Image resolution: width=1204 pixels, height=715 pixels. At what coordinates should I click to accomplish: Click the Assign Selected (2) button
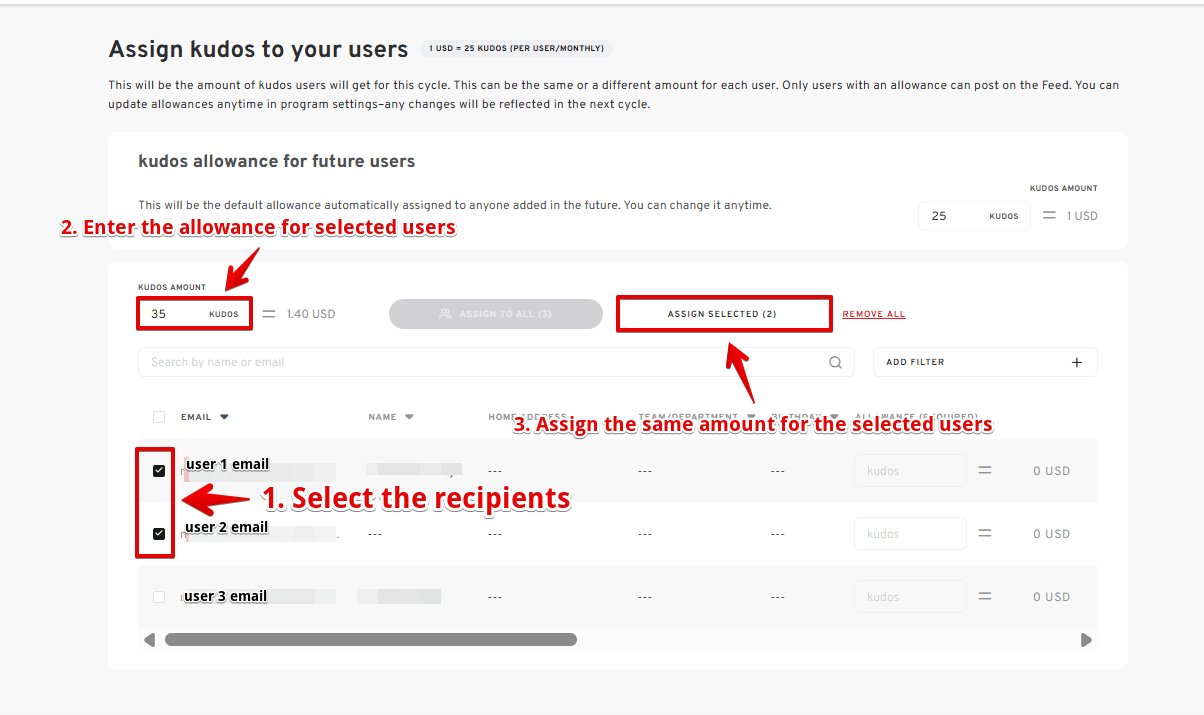(723, 314)
